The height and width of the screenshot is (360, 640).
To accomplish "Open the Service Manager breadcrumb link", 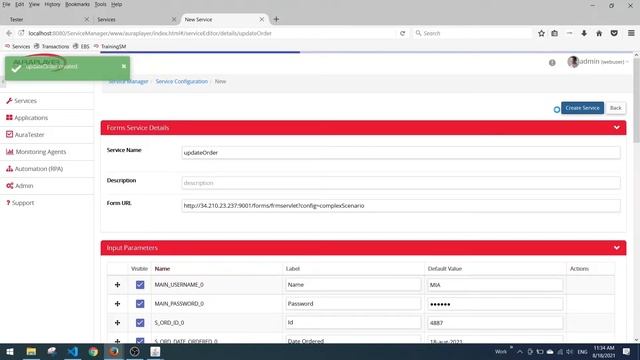I will [x=128, y=81].
